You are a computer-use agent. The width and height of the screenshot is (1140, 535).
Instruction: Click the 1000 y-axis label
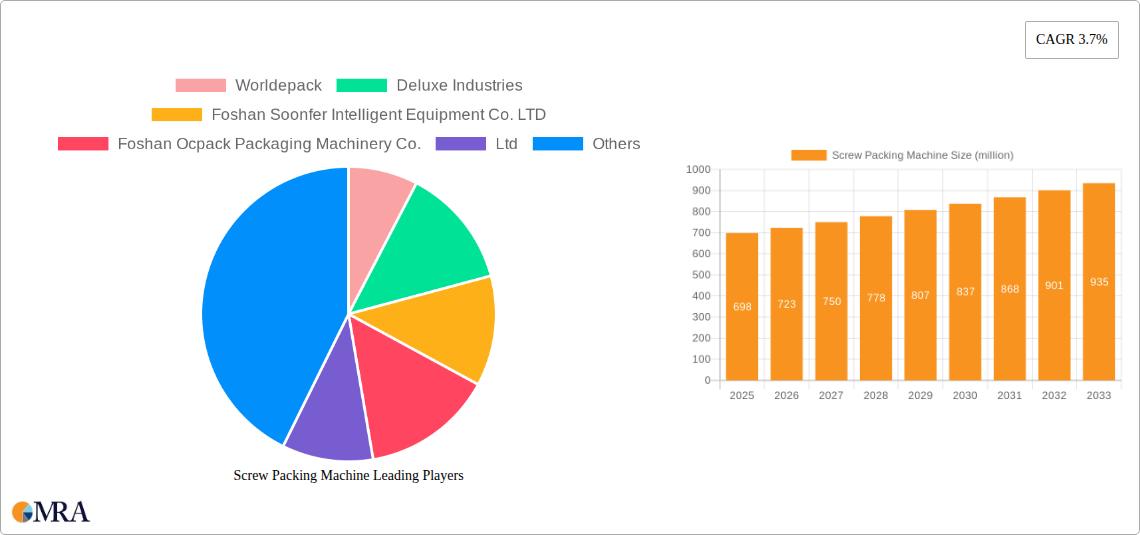coord(699,169)
